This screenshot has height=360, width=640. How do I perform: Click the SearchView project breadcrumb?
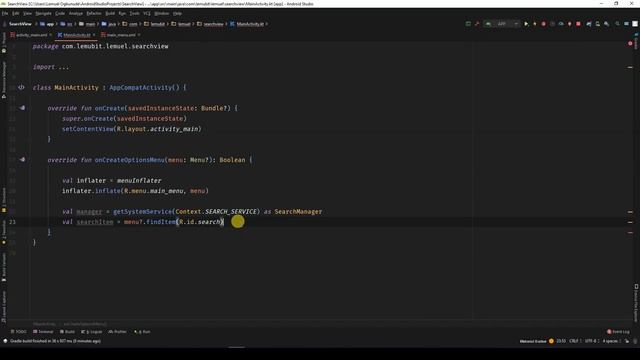[x=20, y=24]
